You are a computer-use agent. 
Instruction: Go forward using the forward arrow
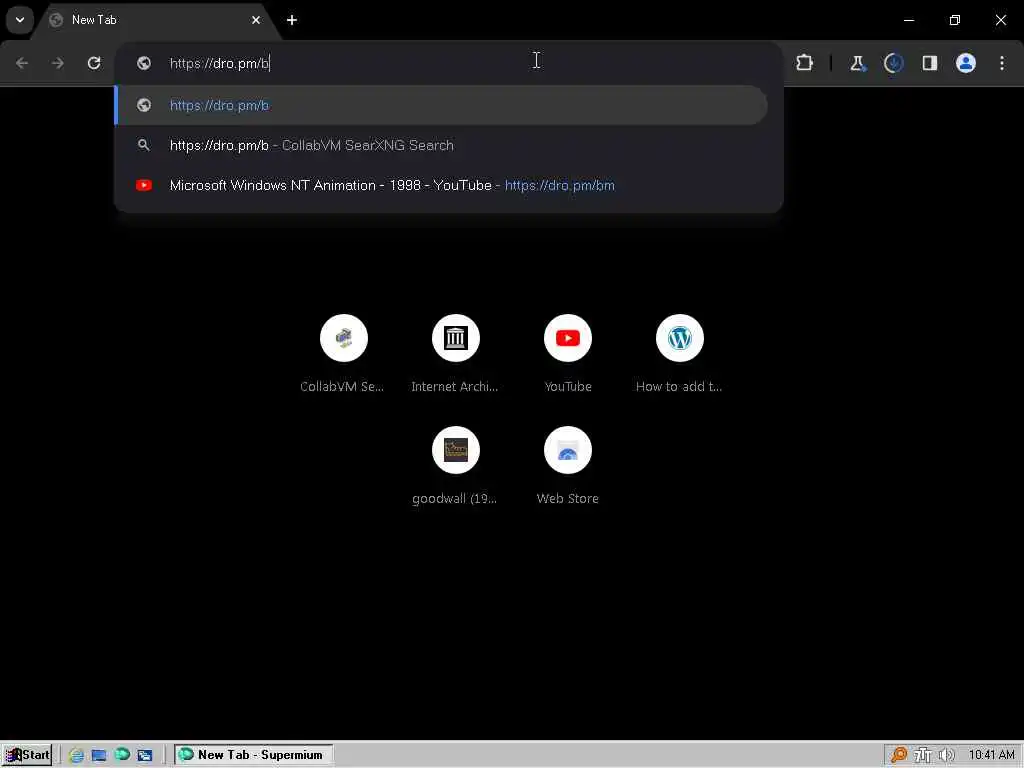pos(58,63)
